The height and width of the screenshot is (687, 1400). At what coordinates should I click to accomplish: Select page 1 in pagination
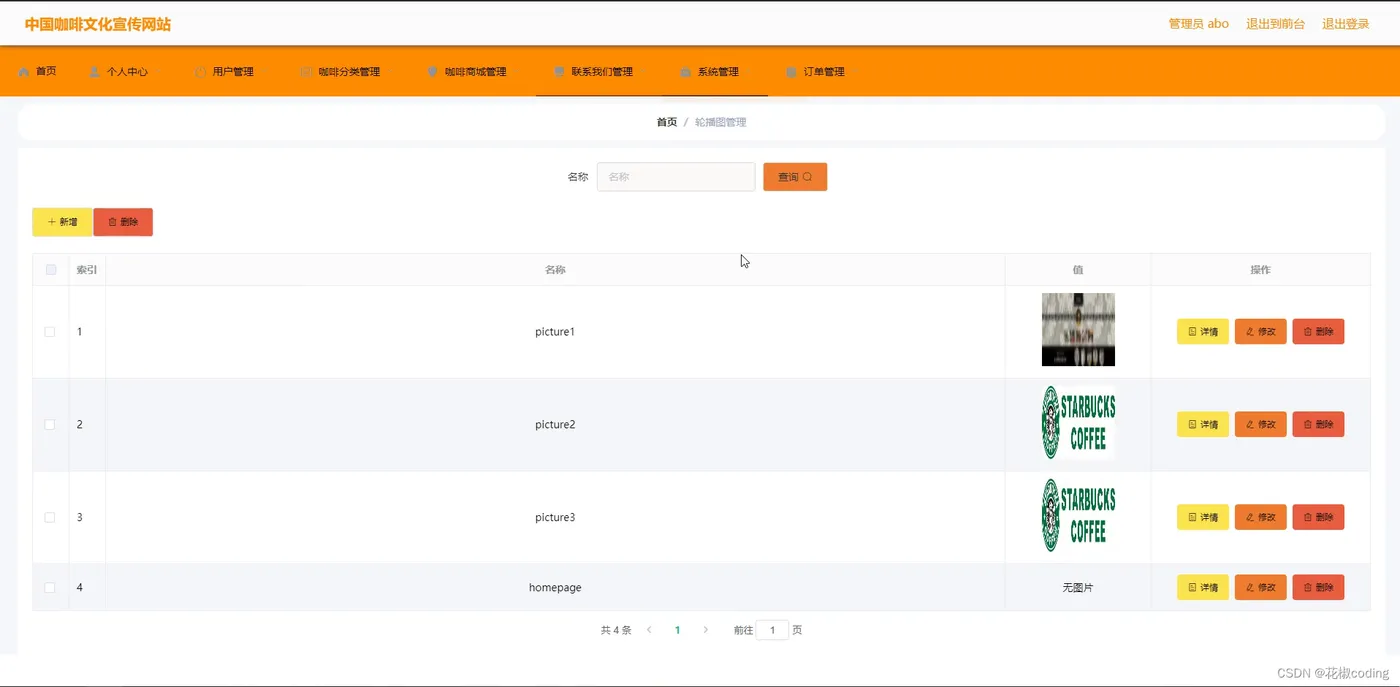[x=678, y=631]
